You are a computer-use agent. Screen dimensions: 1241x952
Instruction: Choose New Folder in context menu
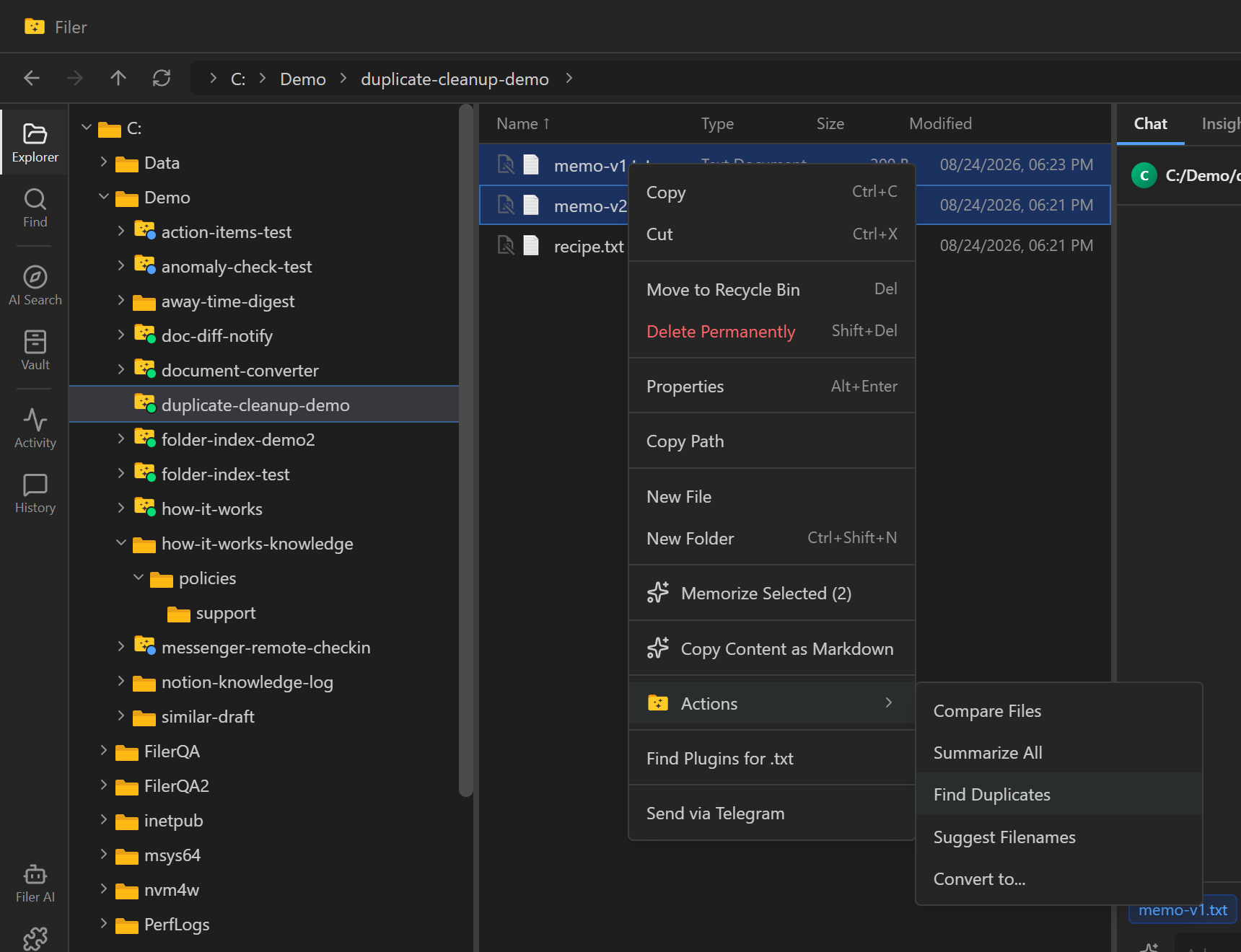point(772,538)
